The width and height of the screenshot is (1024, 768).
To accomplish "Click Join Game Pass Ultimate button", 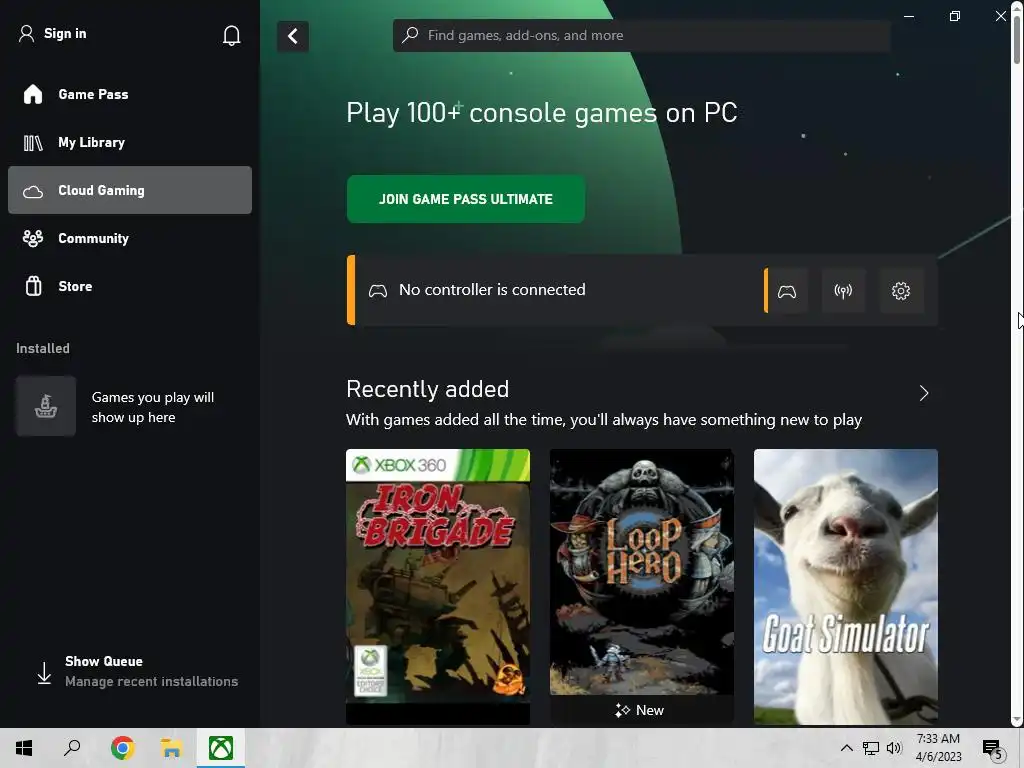I will coord(466,199).
